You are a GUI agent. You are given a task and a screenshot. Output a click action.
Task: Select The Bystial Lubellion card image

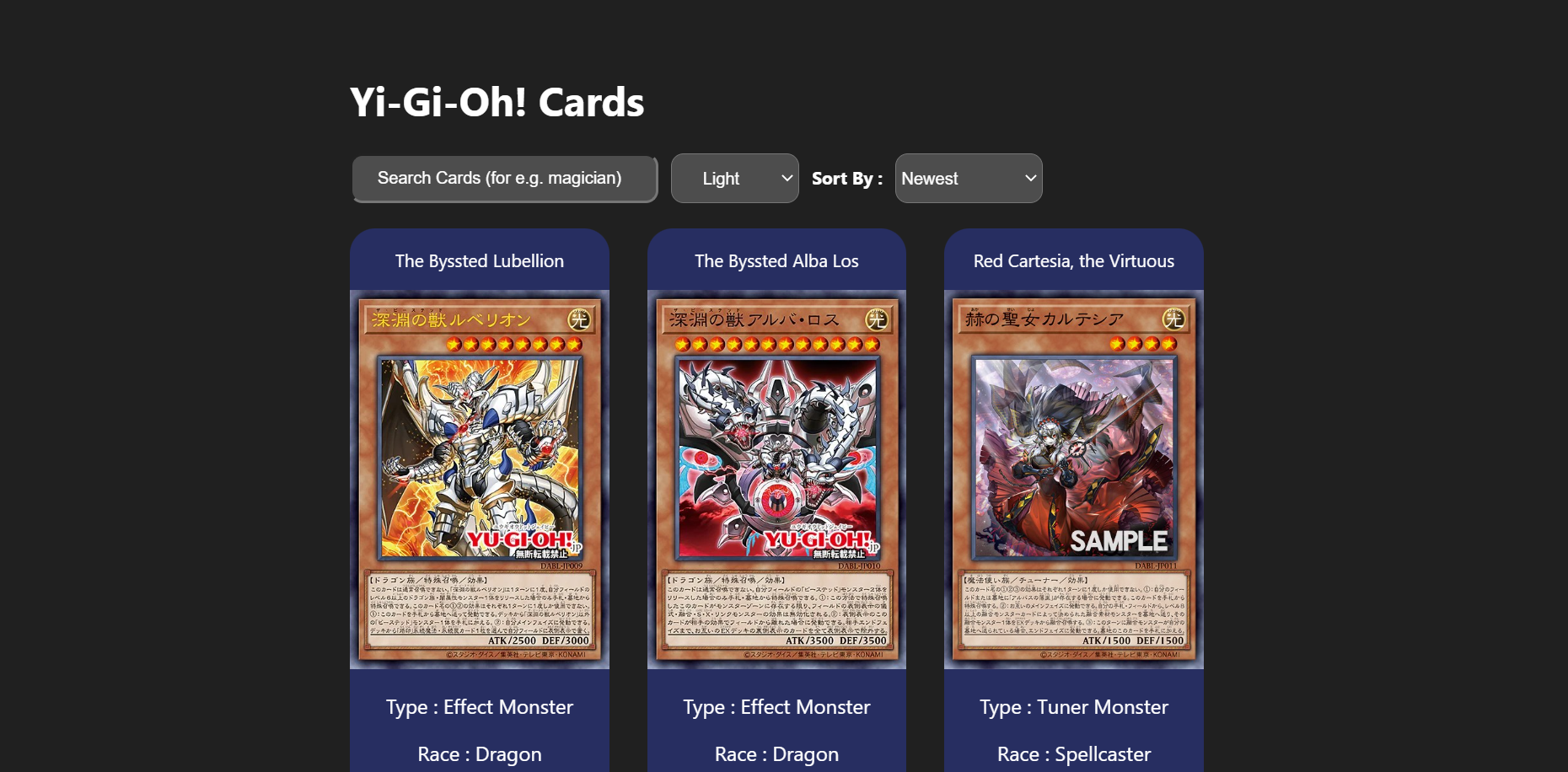(480, 480)
